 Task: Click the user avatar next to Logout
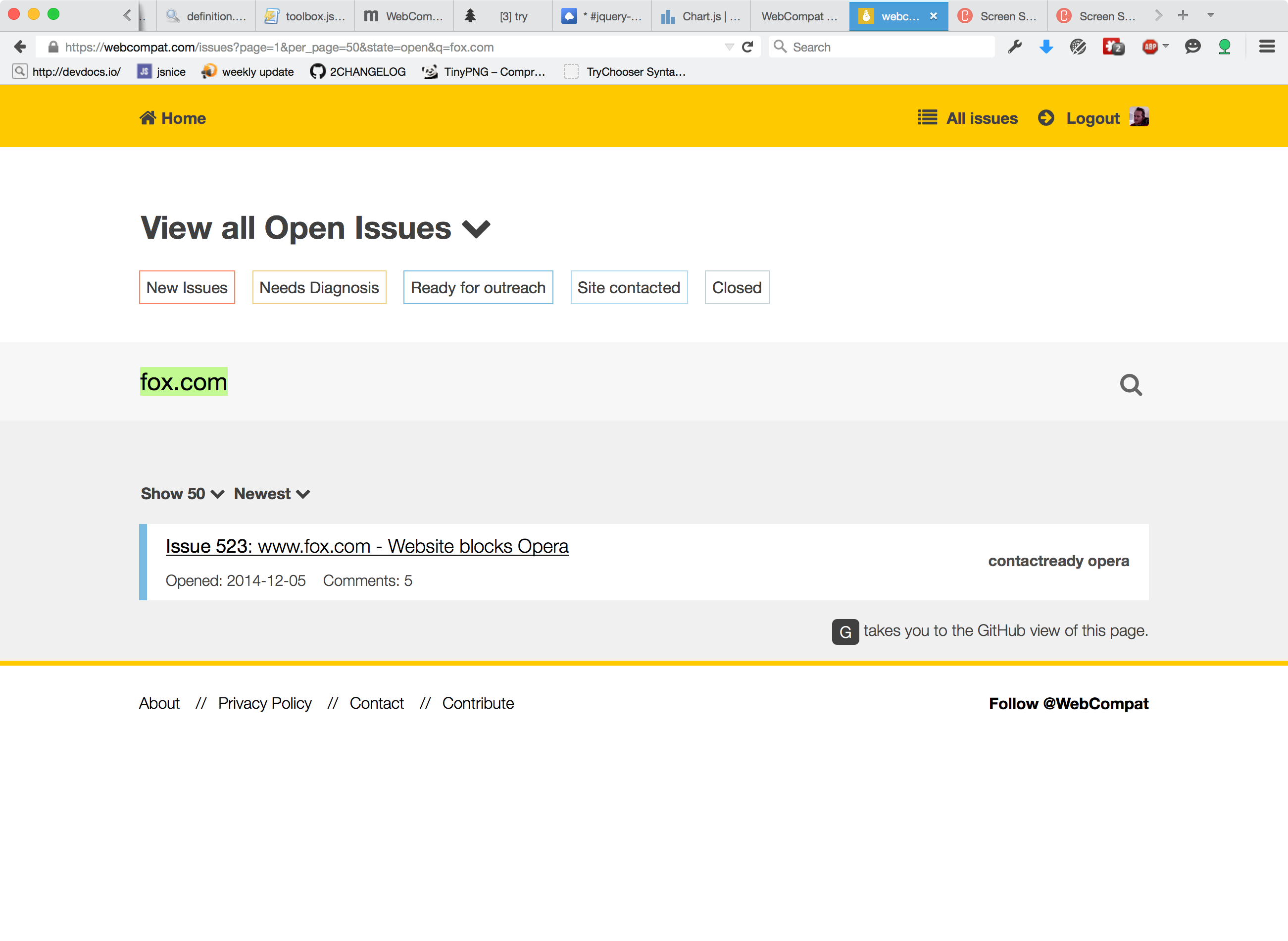pos(1139,117)
